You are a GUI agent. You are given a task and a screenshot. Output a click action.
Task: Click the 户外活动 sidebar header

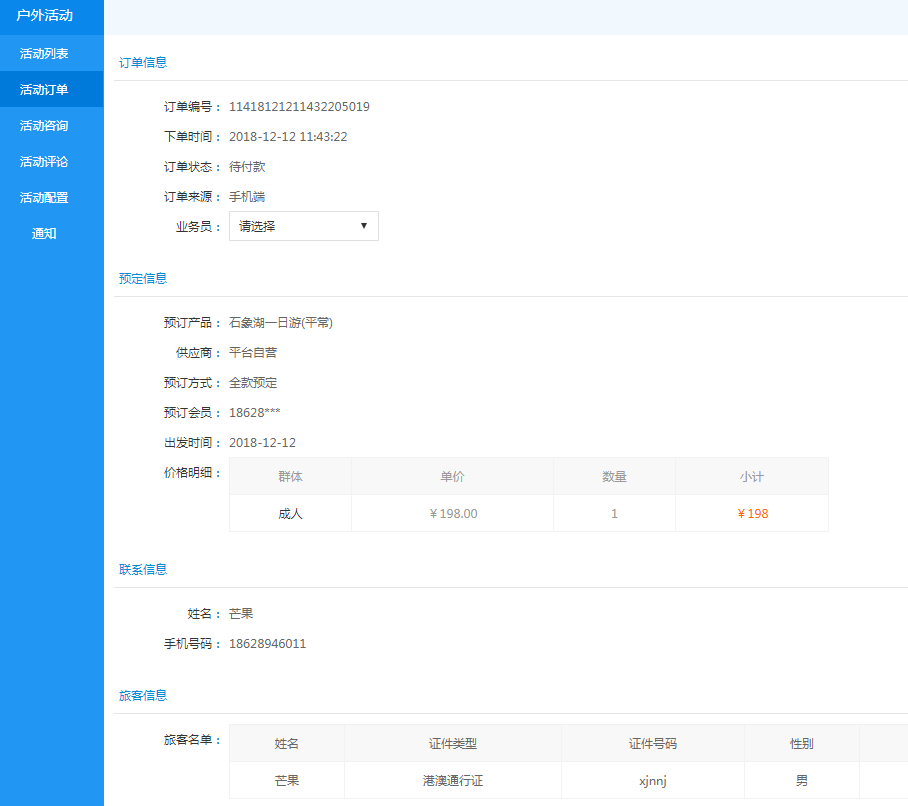pos(44,16)
